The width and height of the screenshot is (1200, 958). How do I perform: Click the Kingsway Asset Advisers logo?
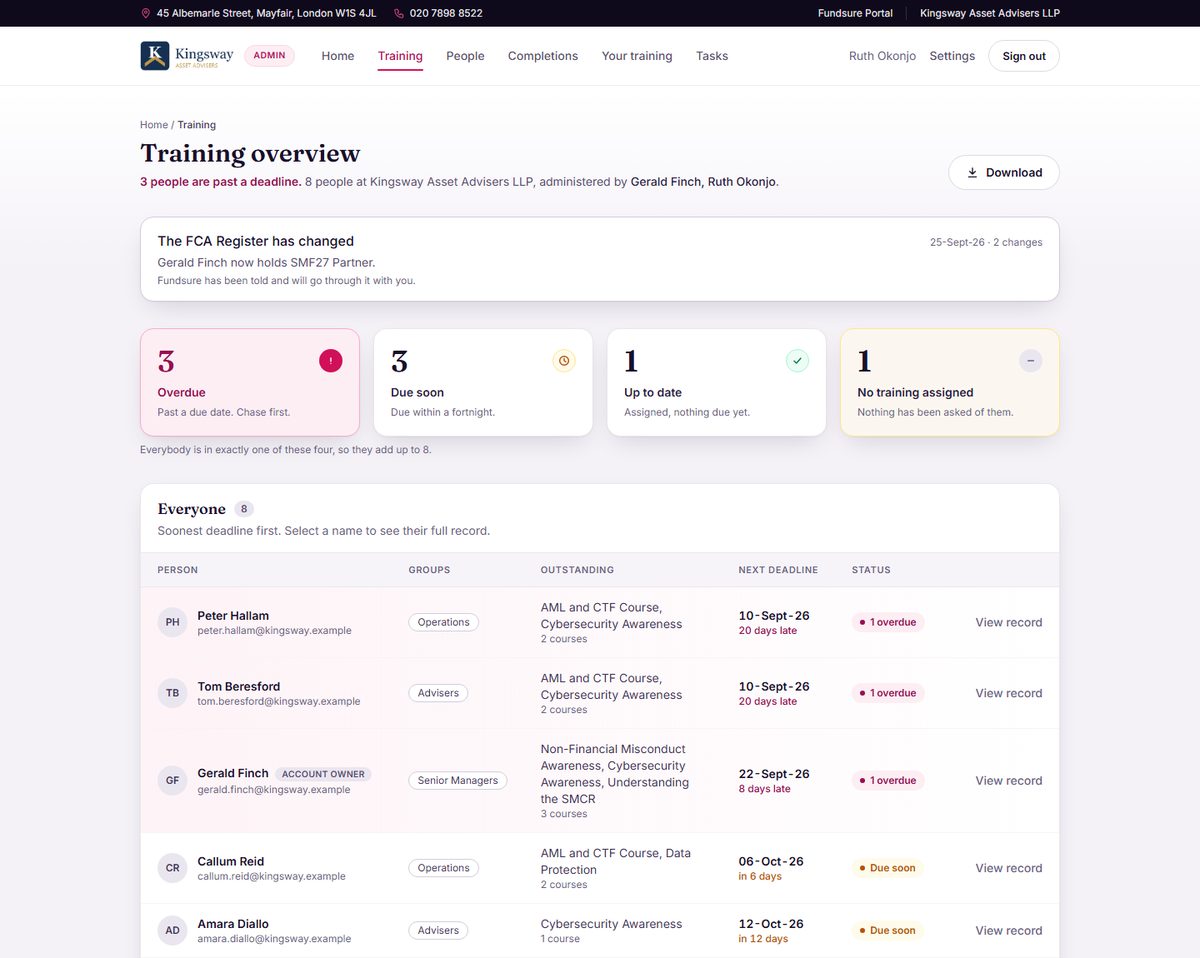click(187, 56)
